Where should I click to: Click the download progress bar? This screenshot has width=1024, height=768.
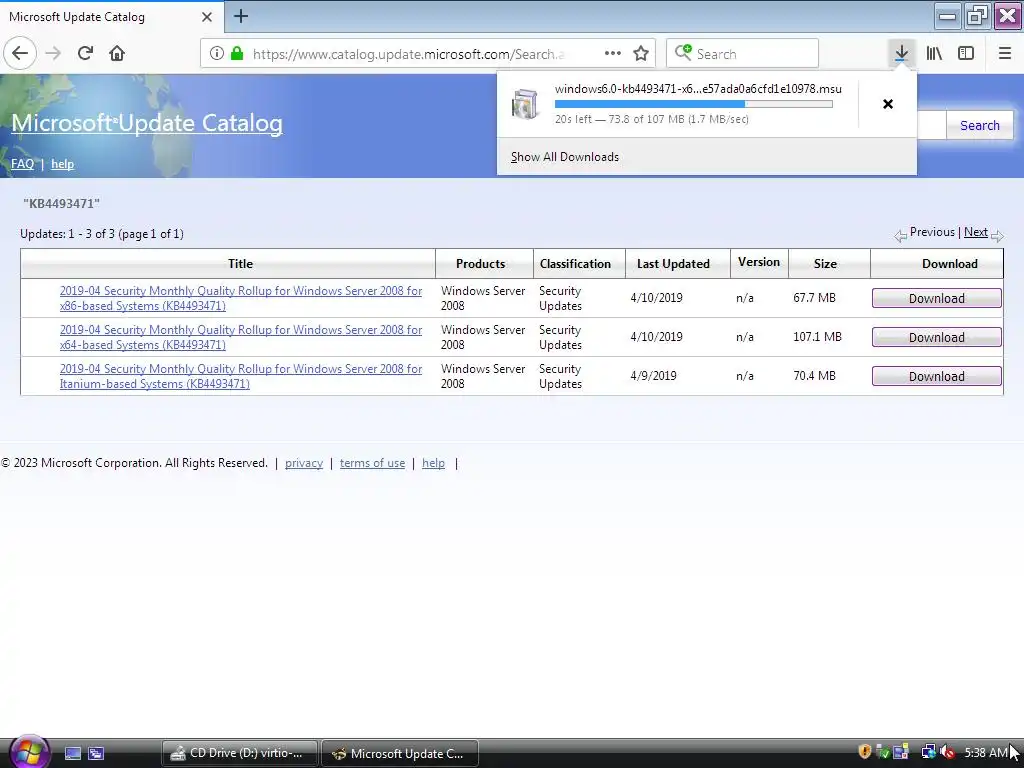click(x=694, y=104)
